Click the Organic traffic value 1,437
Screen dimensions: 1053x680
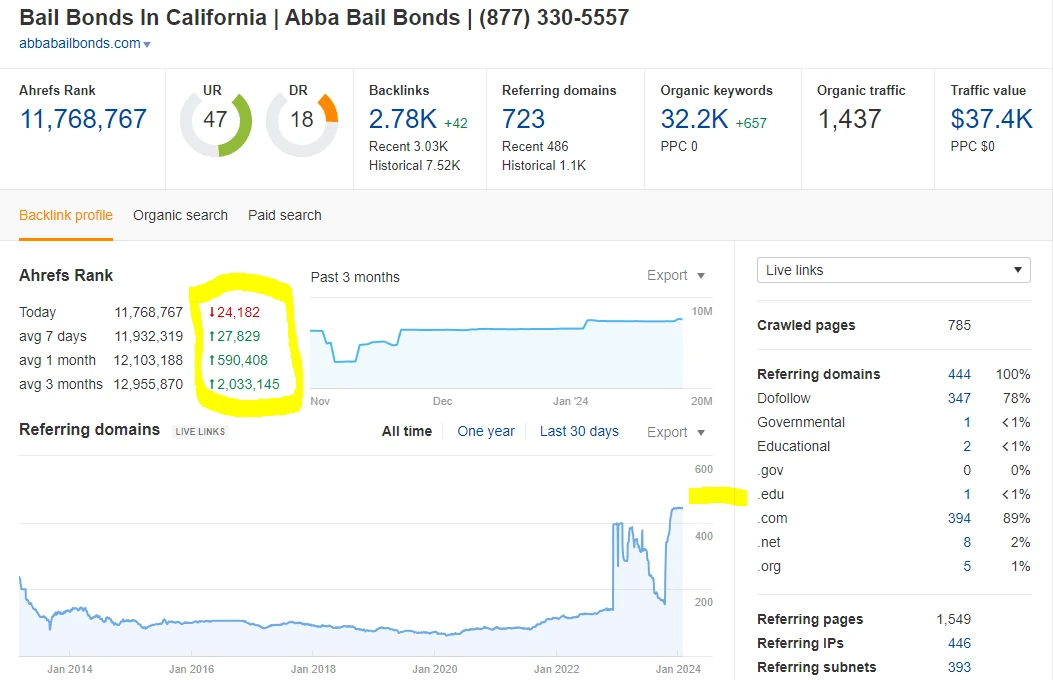[849, 119]
